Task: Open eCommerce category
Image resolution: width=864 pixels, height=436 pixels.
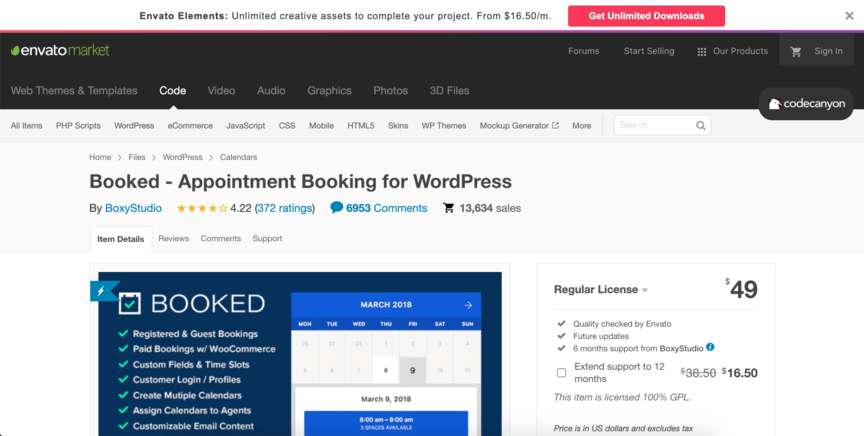Action: 190,126
